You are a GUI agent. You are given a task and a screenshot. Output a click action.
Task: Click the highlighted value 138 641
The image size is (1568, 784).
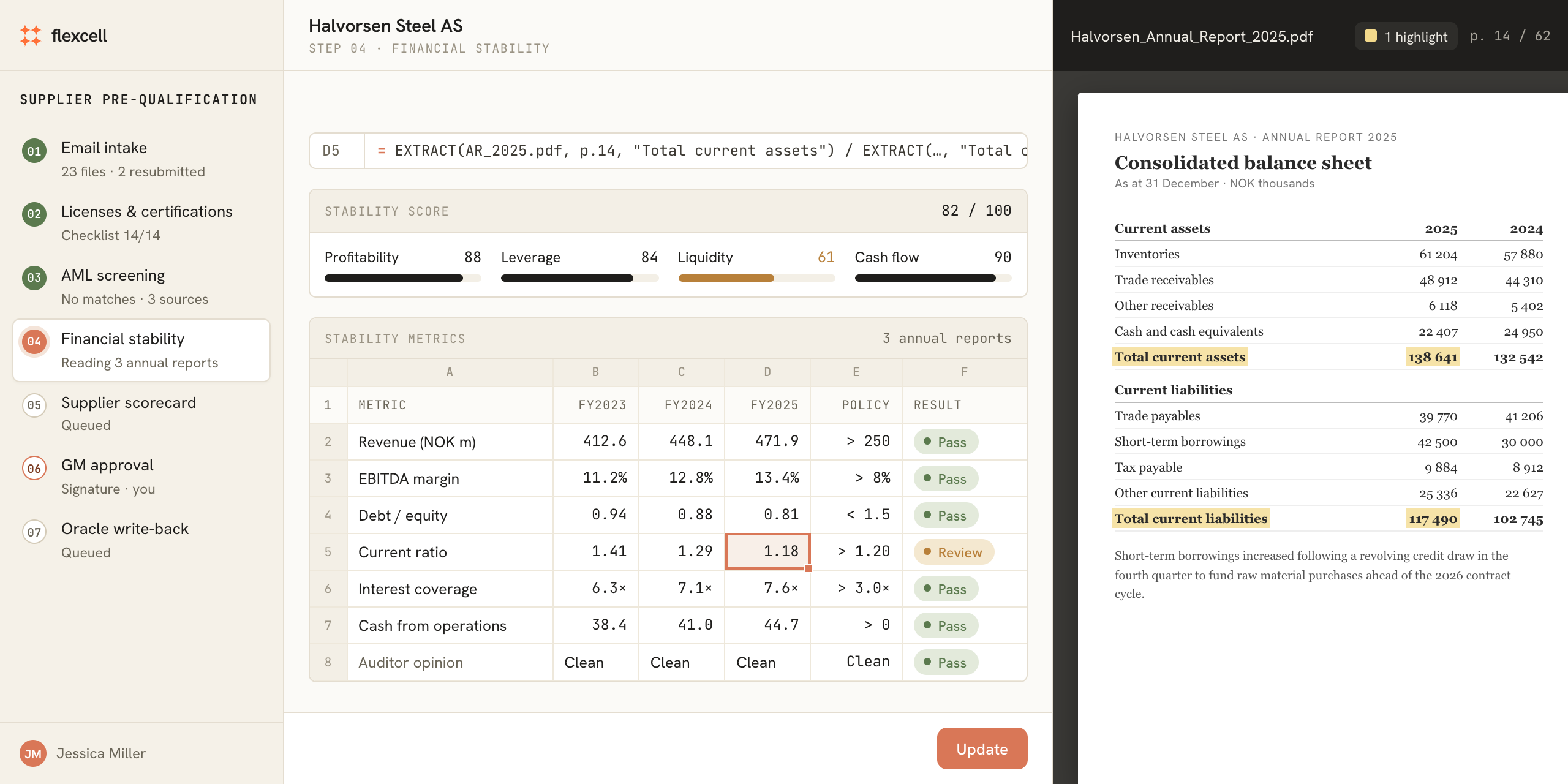click(x=1433, y=357)
